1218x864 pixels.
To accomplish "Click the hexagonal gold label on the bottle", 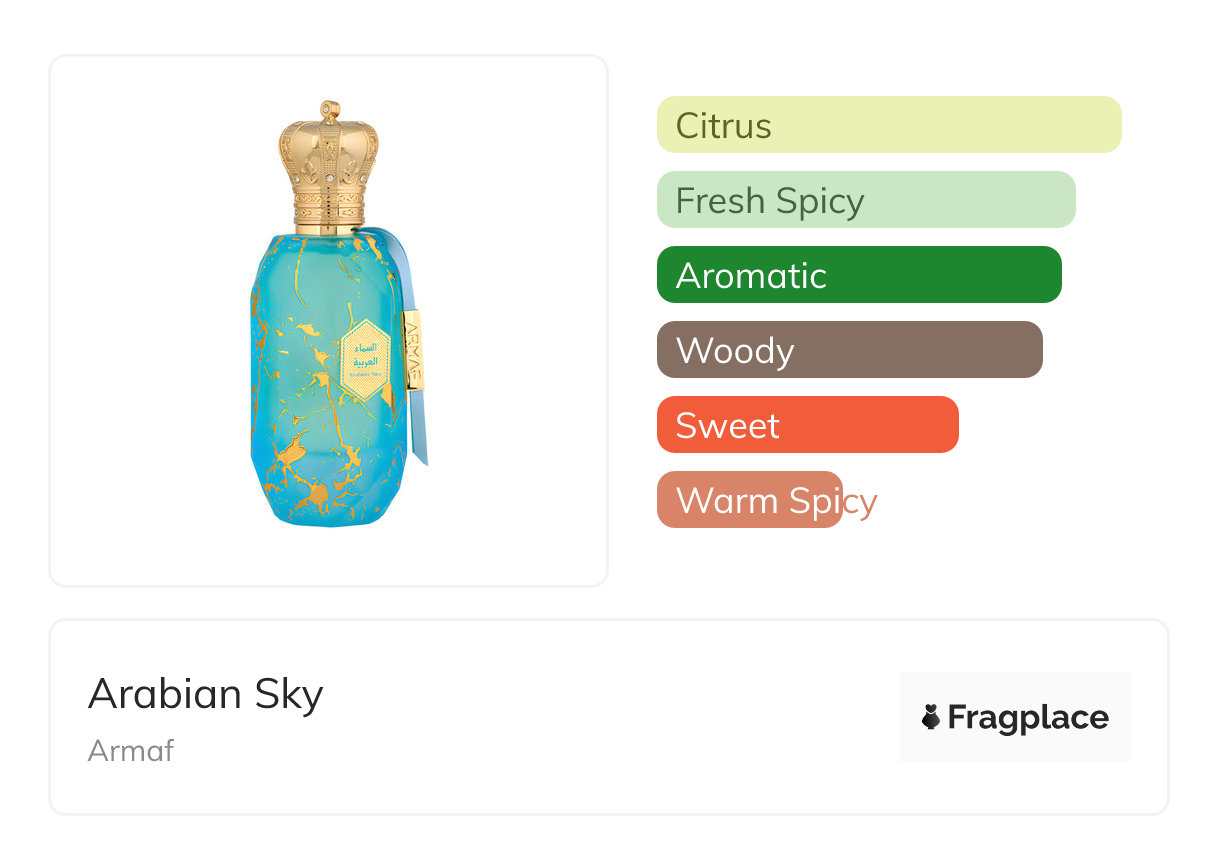I will pyautogui.click(x=366, y=357).
